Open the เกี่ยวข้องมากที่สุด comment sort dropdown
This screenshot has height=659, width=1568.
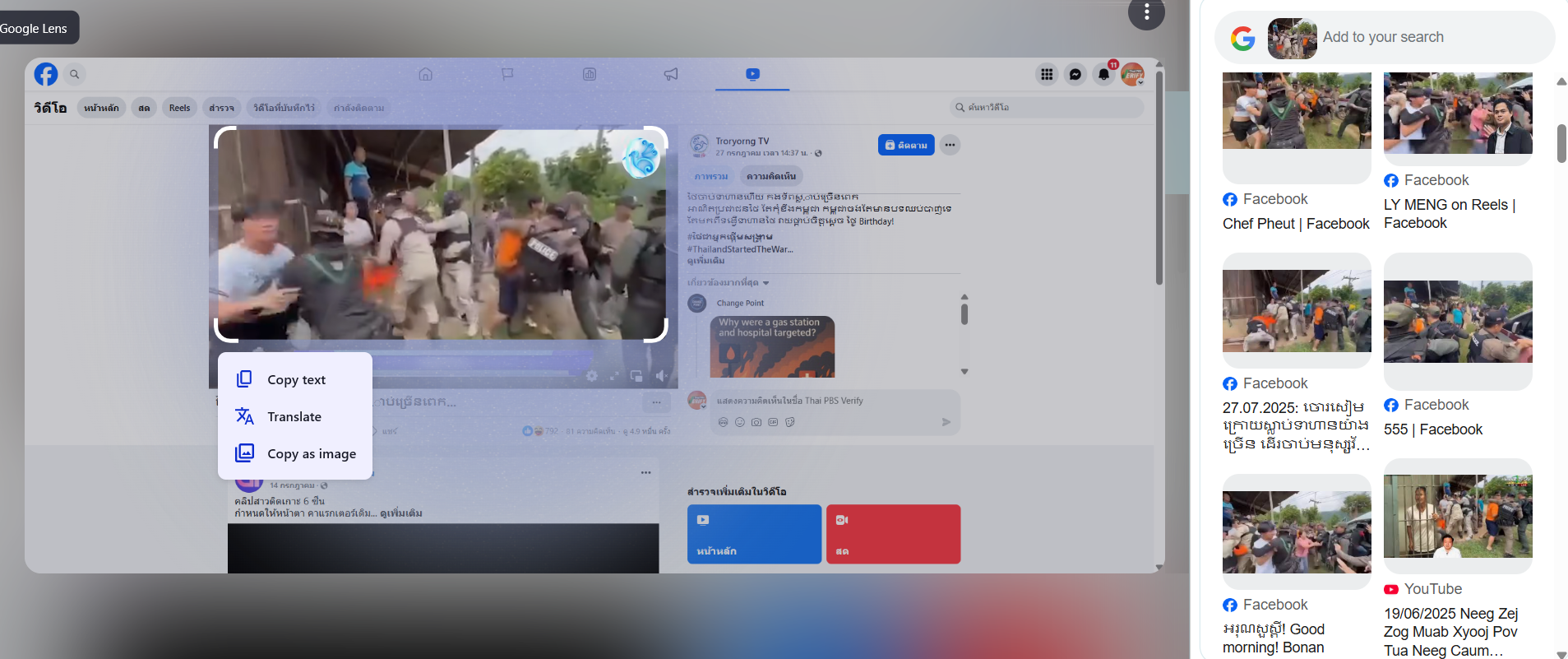(728, 282)
